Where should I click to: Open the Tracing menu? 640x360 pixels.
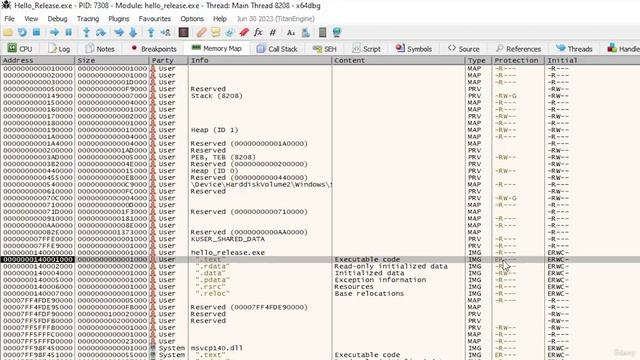(x=88, y=19)
